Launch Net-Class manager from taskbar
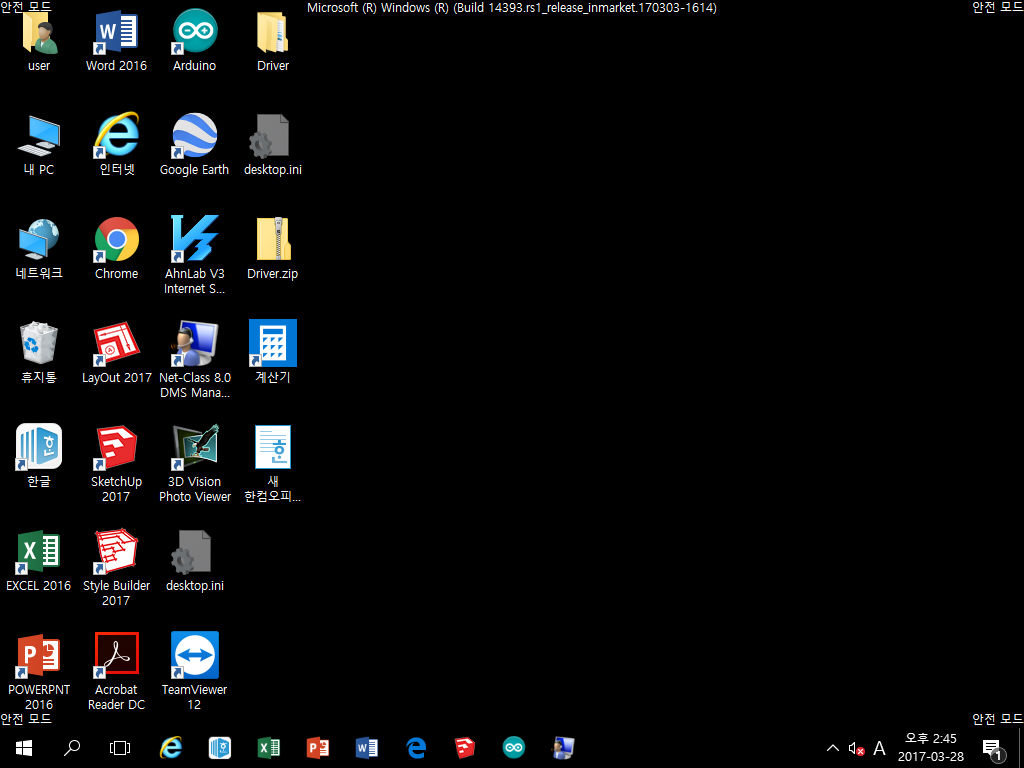1024x768 pixels. (563, 748)
